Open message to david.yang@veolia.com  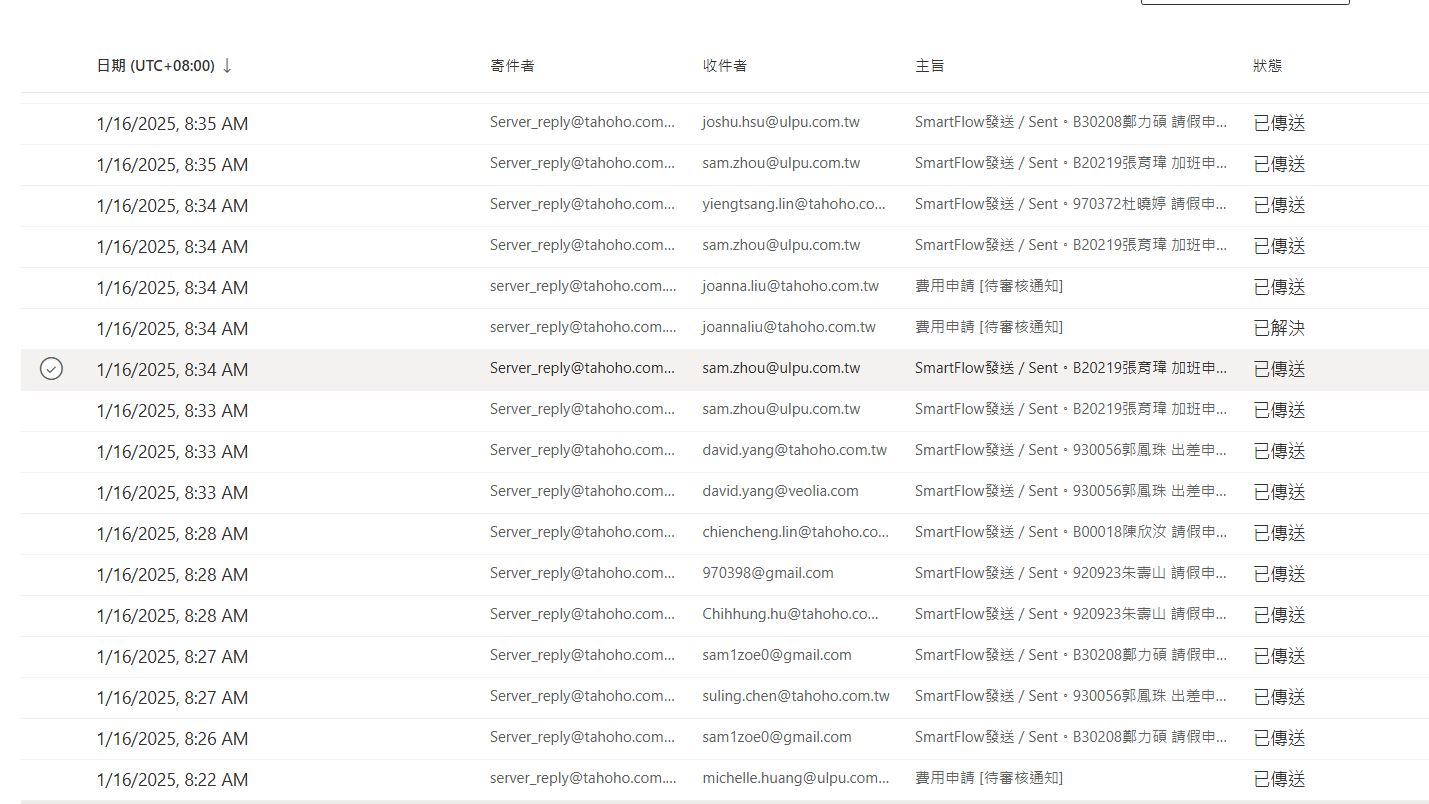(780, 491)
